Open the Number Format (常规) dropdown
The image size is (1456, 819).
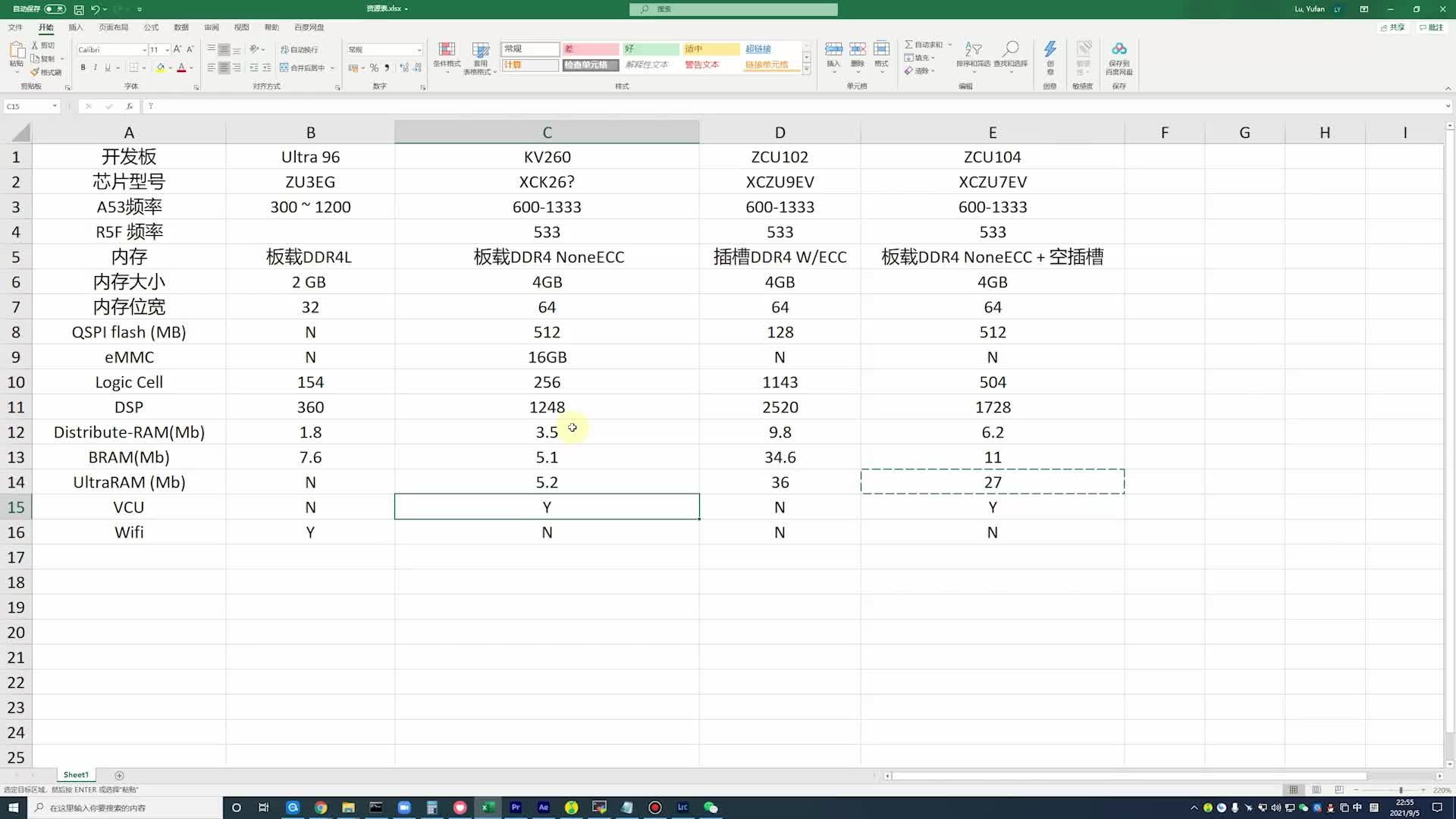click(x=419, y=50)
